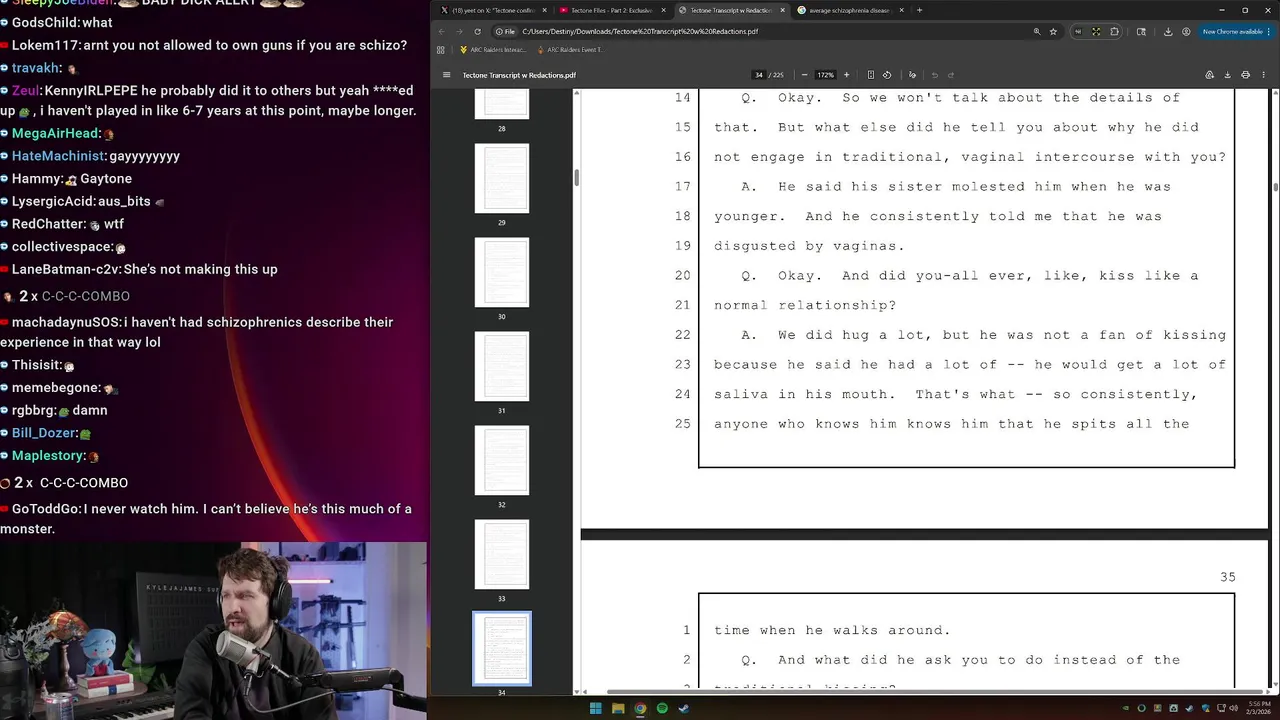Save PDF to Google Drive icon

[1209, 75]
